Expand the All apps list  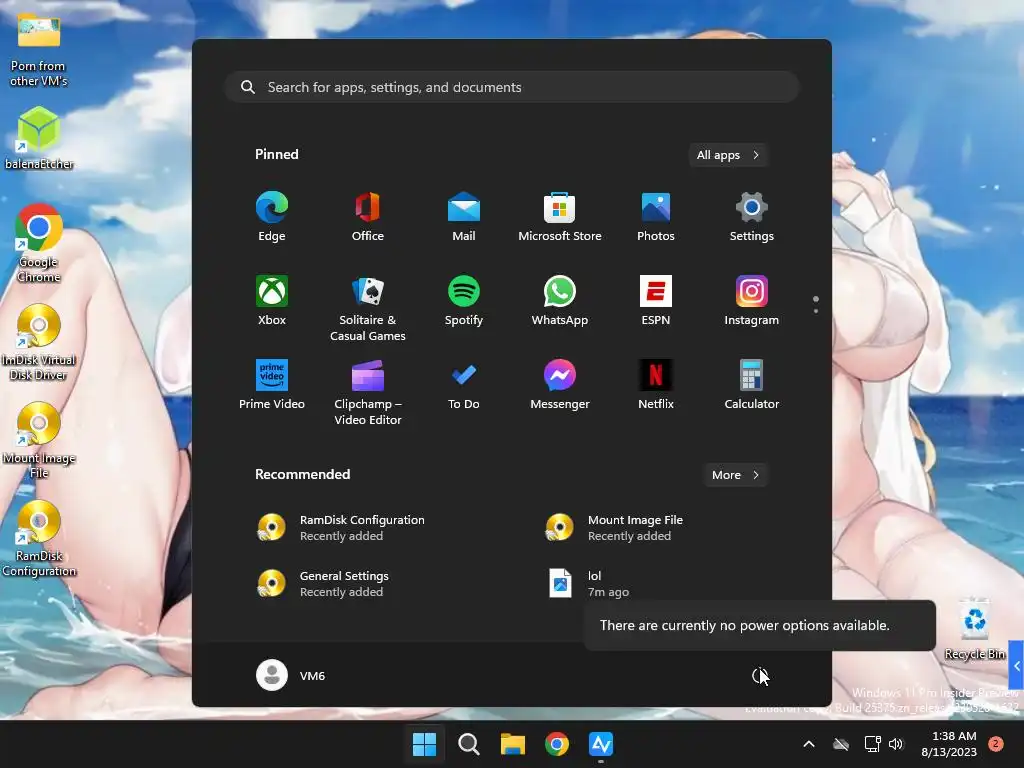(728, 155)
